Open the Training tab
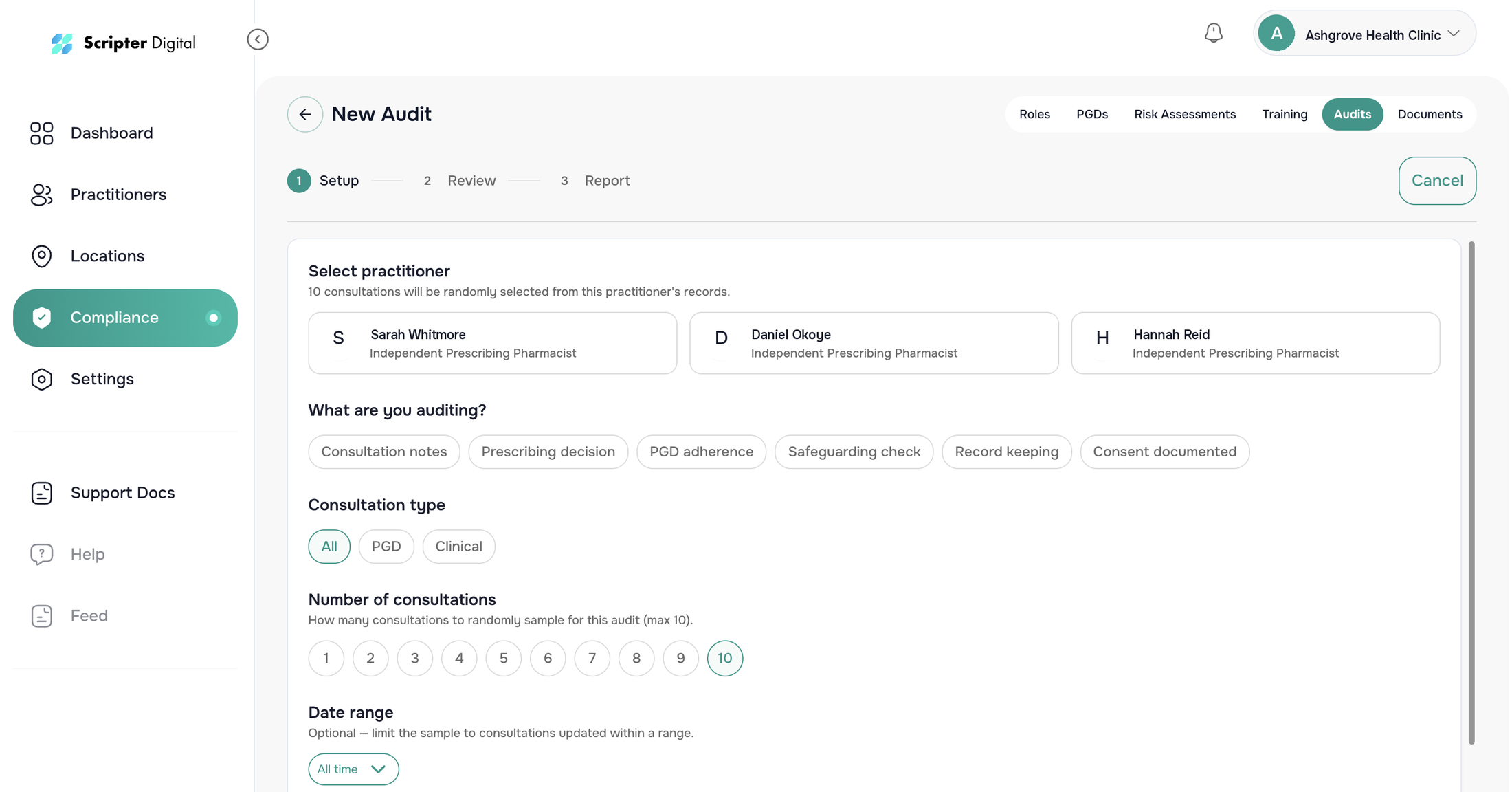Image resolution: width=1512 pixels, height=792 pixels. [x=1285, y=114]
